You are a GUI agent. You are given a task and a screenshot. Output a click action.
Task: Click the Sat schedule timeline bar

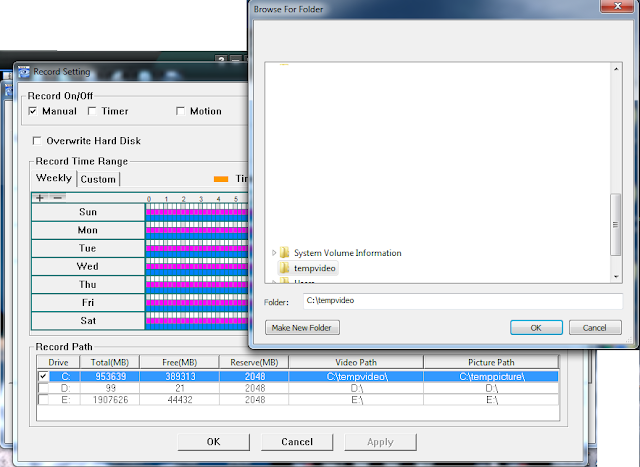[197, 321]
